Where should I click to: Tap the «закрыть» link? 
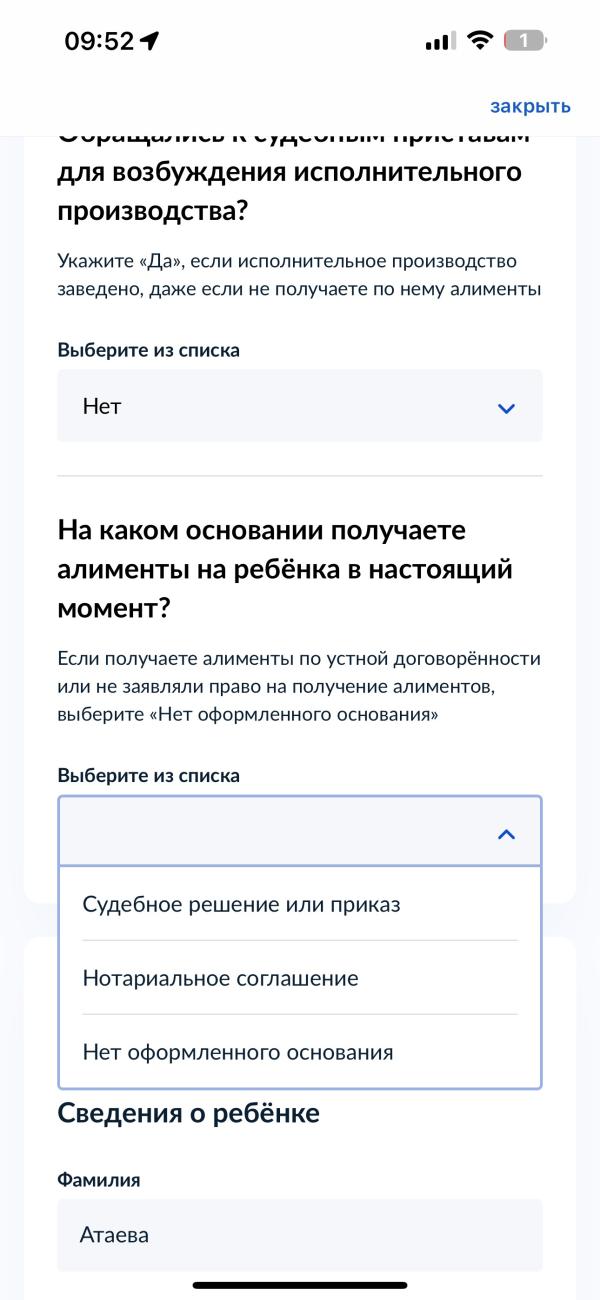click(x=530, y=106)
